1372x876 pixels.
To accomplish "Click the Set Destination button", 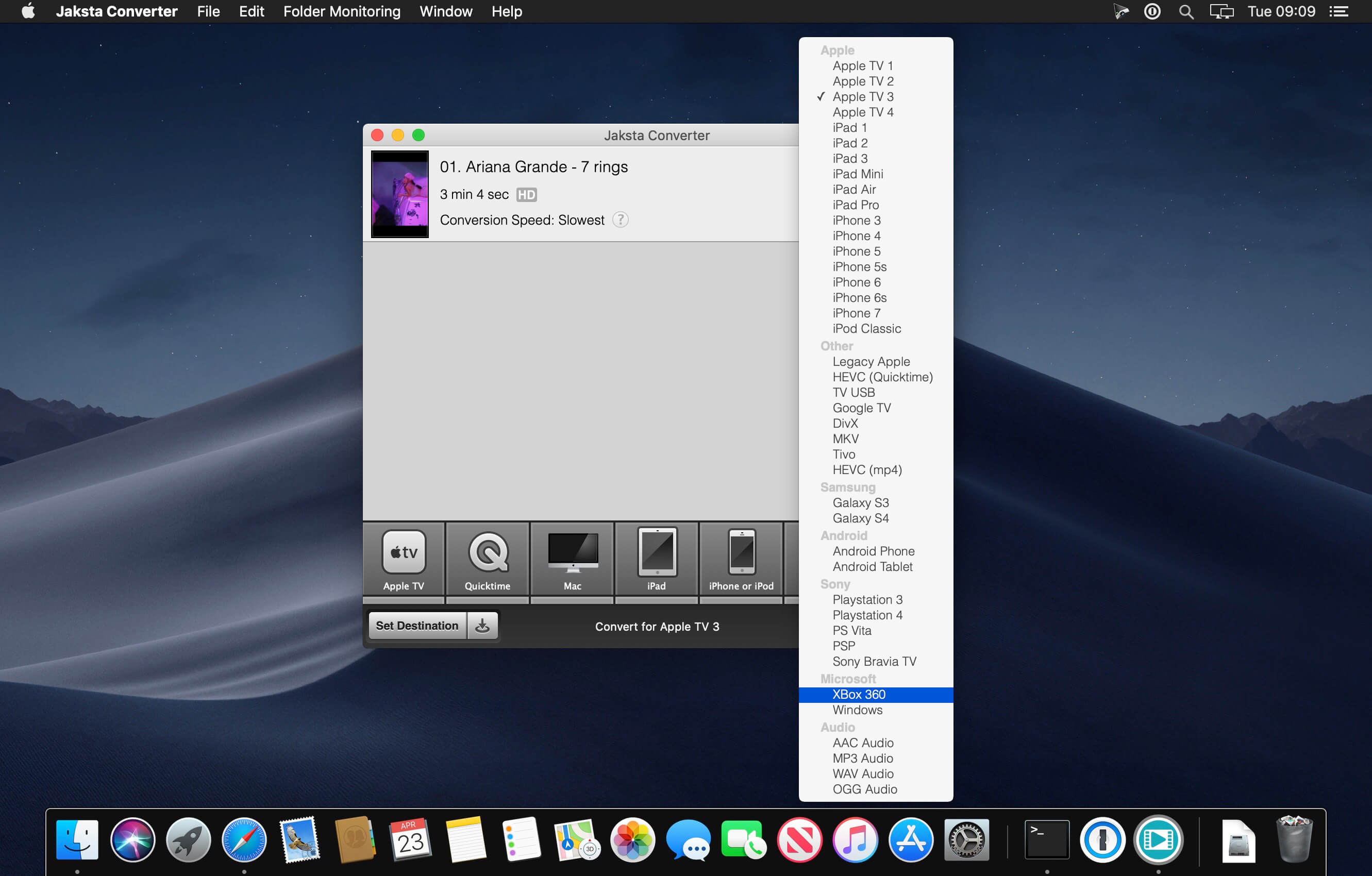I will 417,626.
